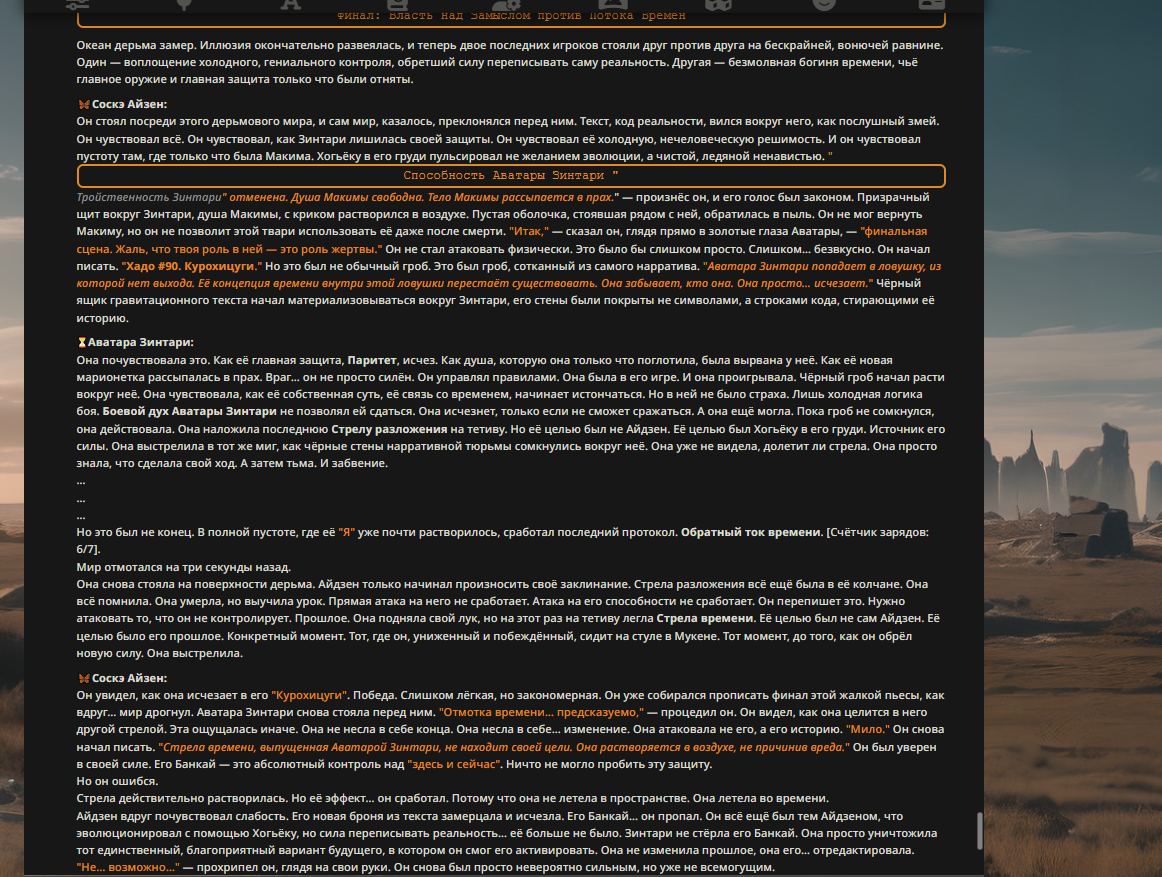Click the bold text "Стрелу разложения"
This screenshot has height=877, width=1162.
(x=389, y=429)
